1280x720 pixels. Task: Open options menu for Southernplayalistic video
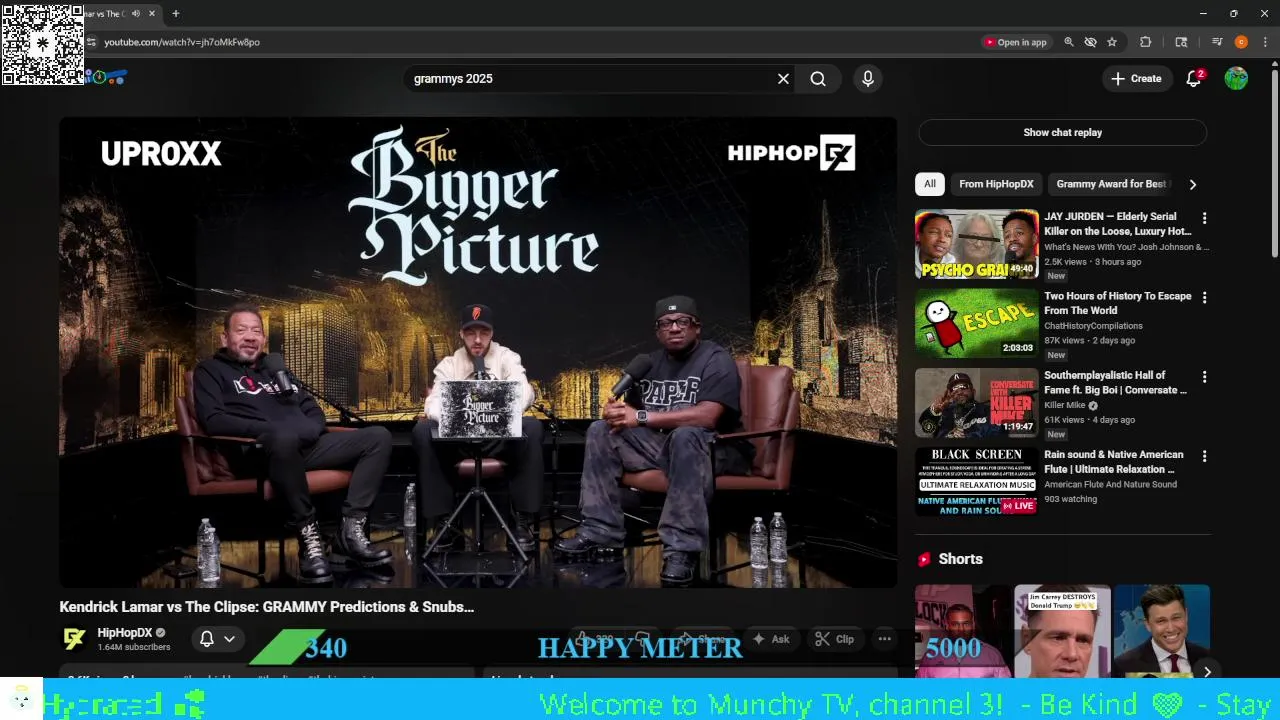pyautogui.click(x=1204, y=377)
